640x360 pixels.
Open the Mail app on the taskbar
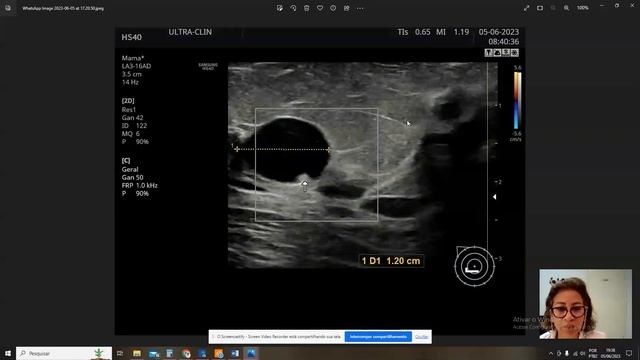(x=153, y=353)
